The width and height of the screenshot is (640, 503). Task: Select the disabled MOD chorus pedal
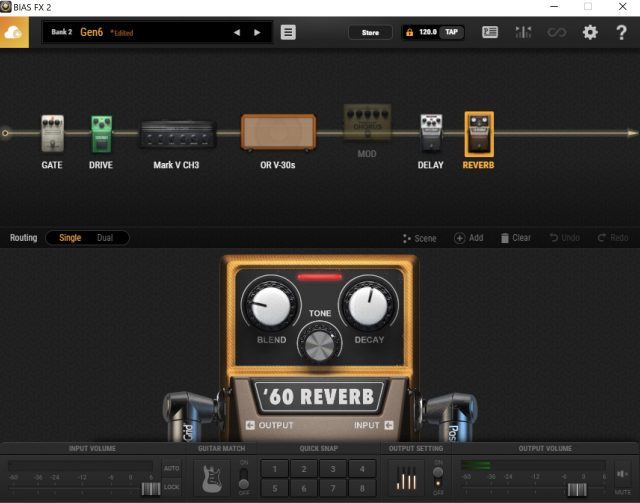[367, 122]
